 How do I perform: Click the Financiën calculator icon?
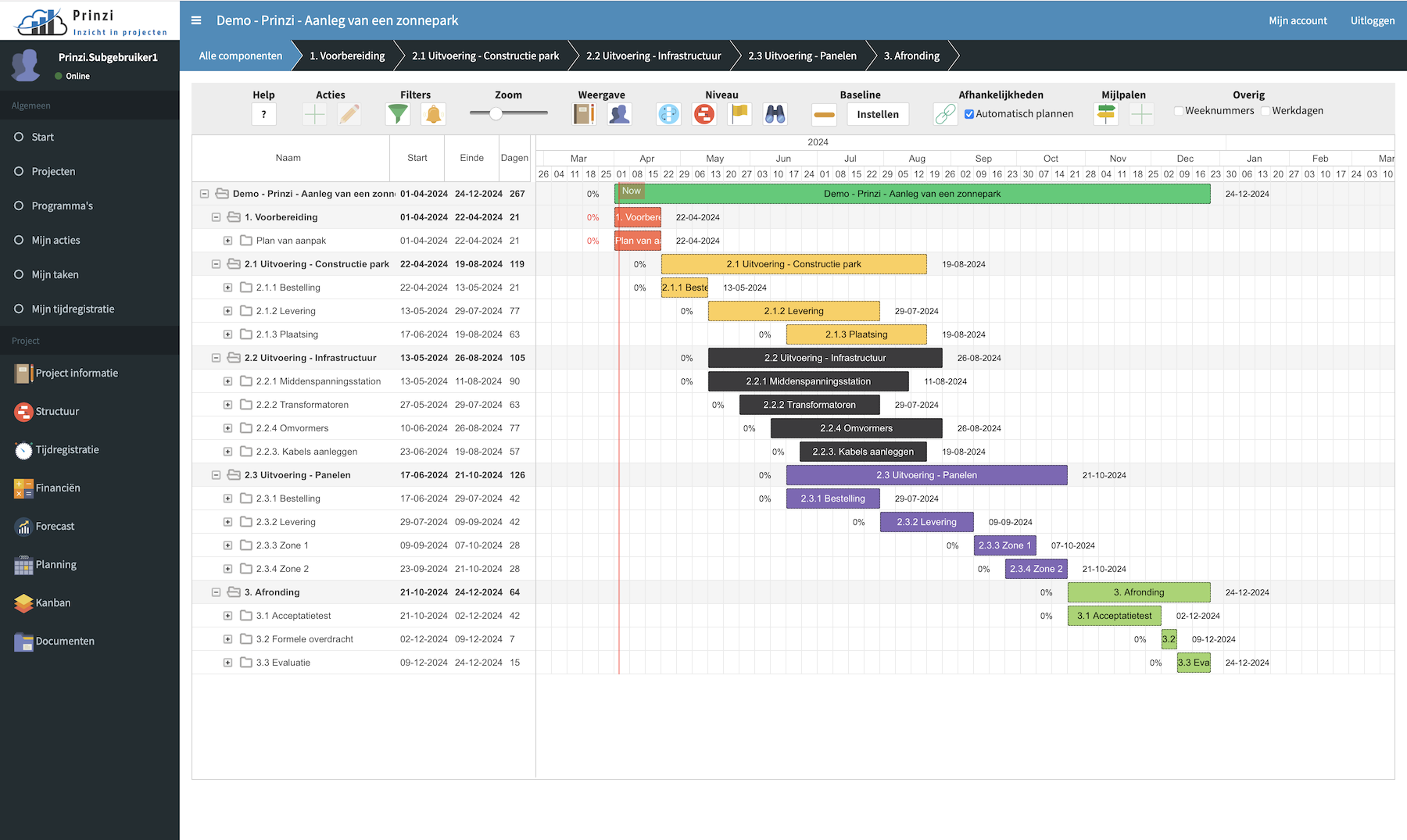pos(23,488)
